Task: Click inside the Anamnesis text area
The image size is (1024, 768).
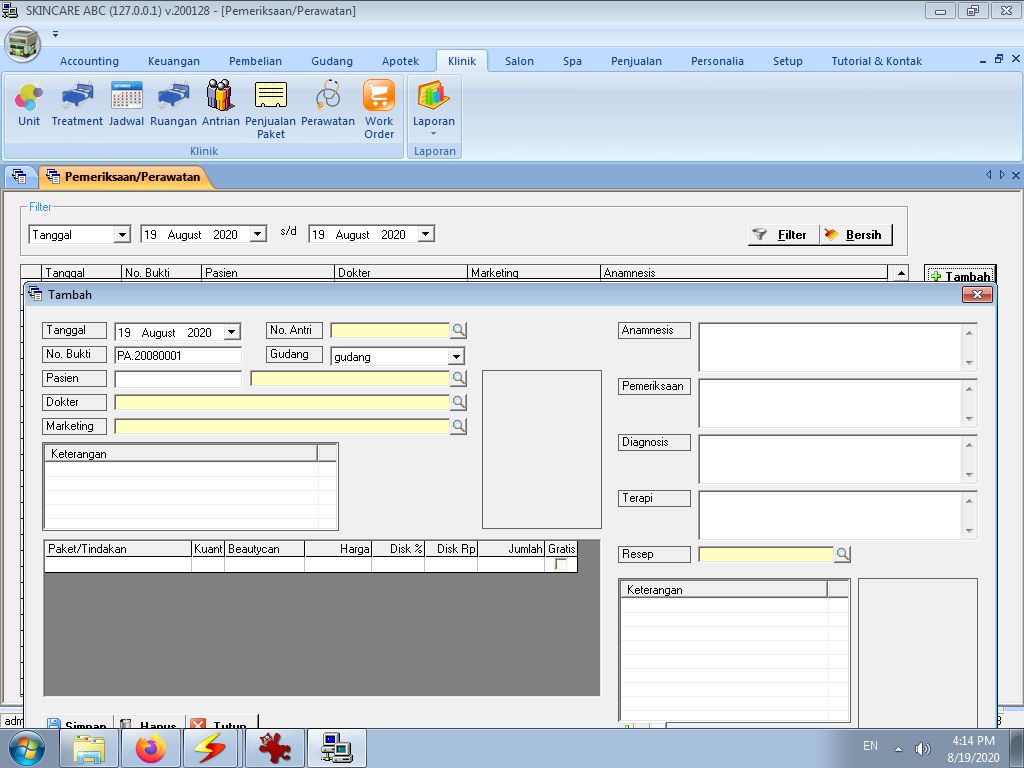Action: tap(830, 347)
